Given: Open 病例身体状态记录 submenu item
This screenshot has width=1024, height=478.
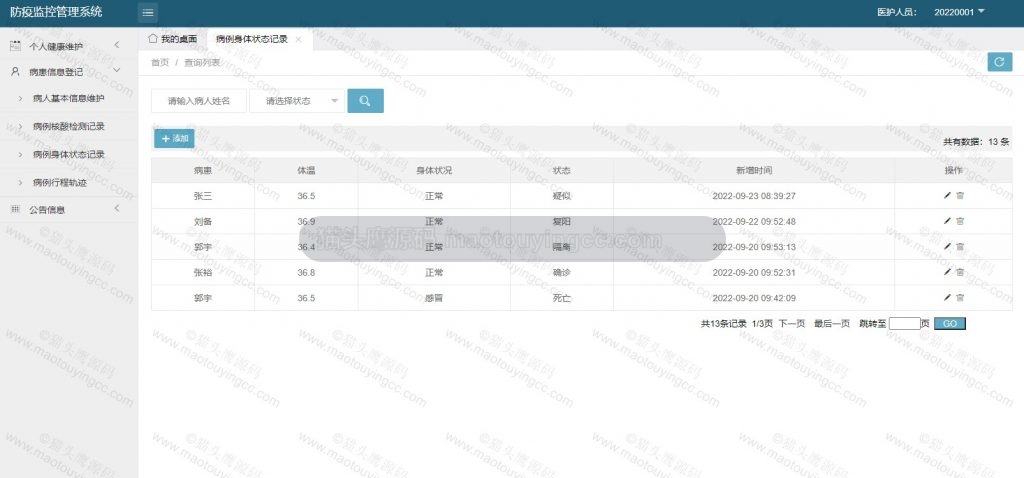Looking at the screenshot, I should (x=69, y=154).
